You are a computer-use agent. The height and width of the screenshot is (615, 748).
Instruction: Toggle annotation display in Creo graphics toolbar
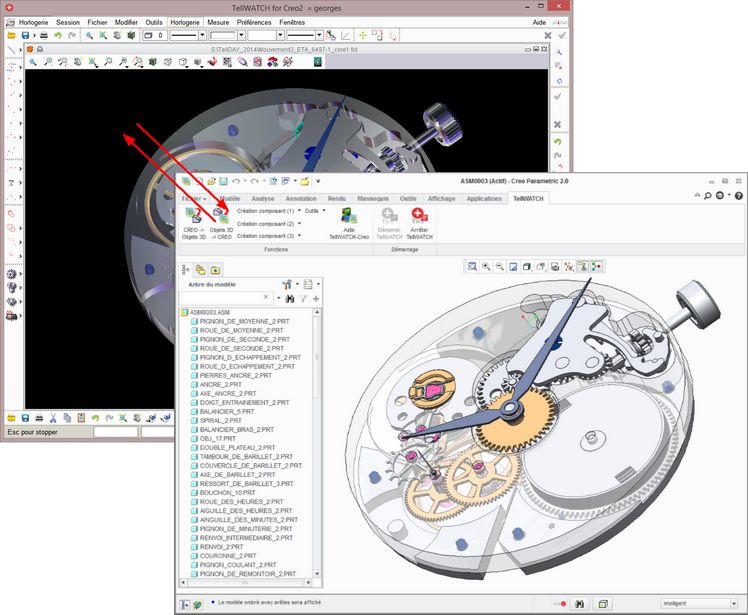point(582,267)
